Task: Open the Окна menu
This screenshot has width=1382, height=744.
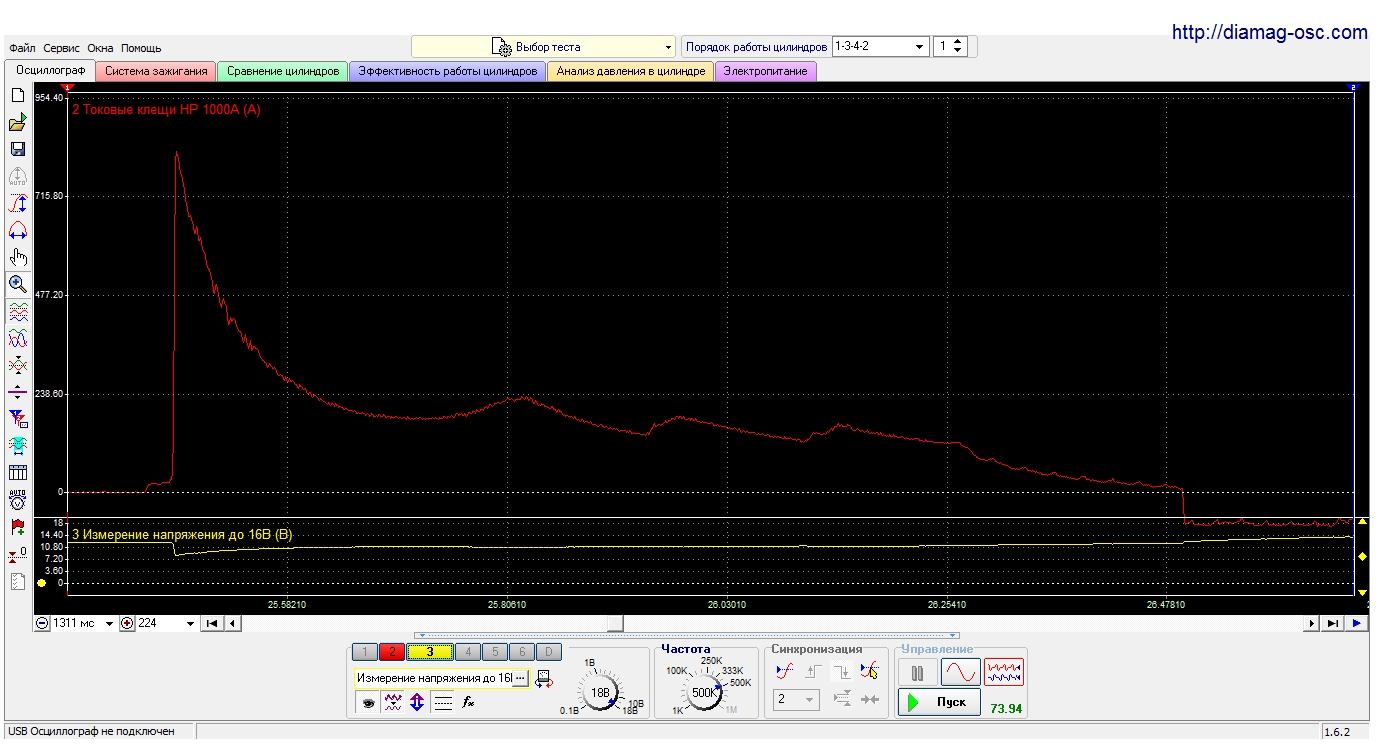Action: pyautogui.click(x=100, y=48)
